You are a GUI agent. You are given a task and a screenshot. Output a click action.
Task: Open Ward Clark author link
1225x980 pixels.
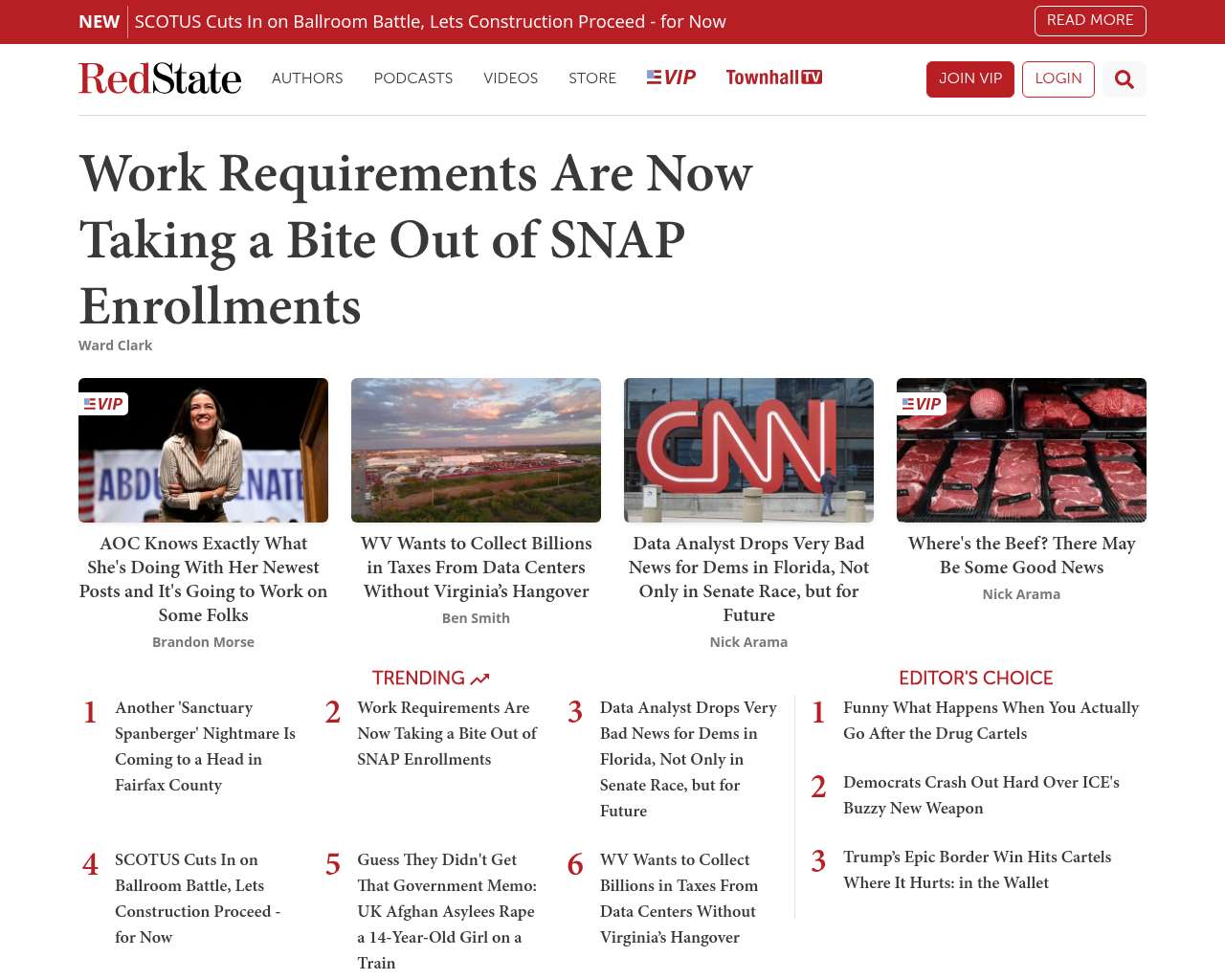[x=115, y=345]
